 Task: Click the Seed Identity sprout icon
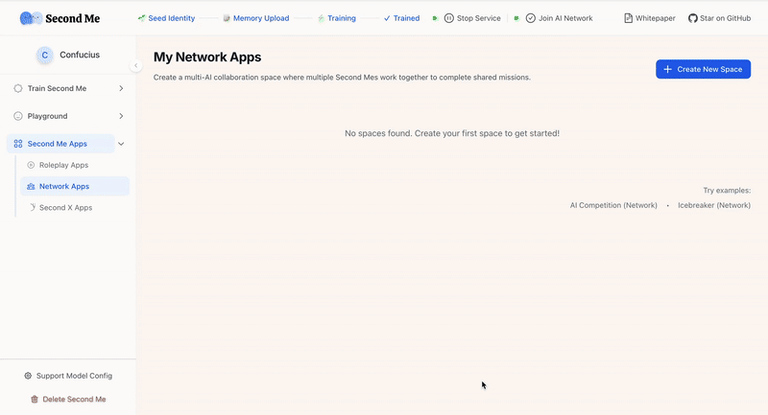point(142,18)
